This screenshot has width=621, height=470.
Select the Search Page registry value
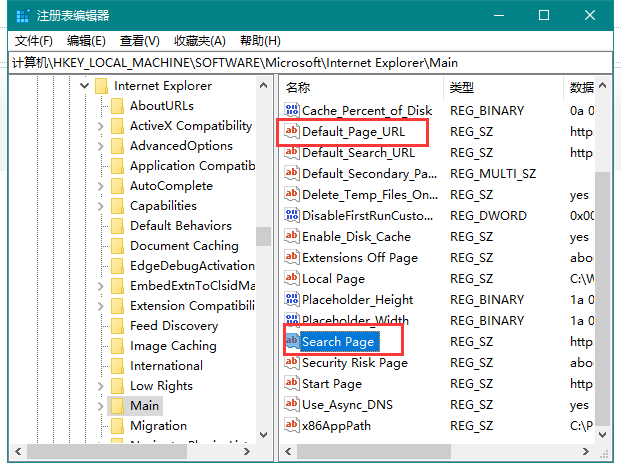[x=338, y=342]
